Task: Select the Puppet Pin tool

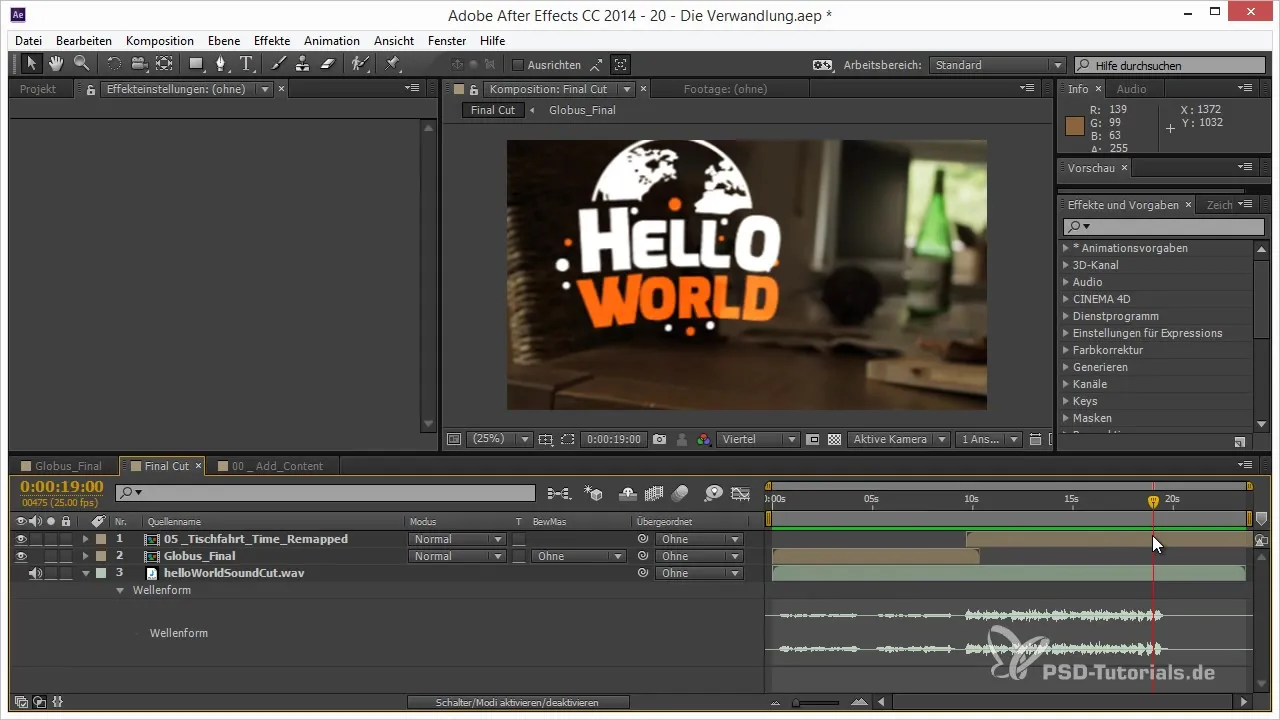Action: 392,64
